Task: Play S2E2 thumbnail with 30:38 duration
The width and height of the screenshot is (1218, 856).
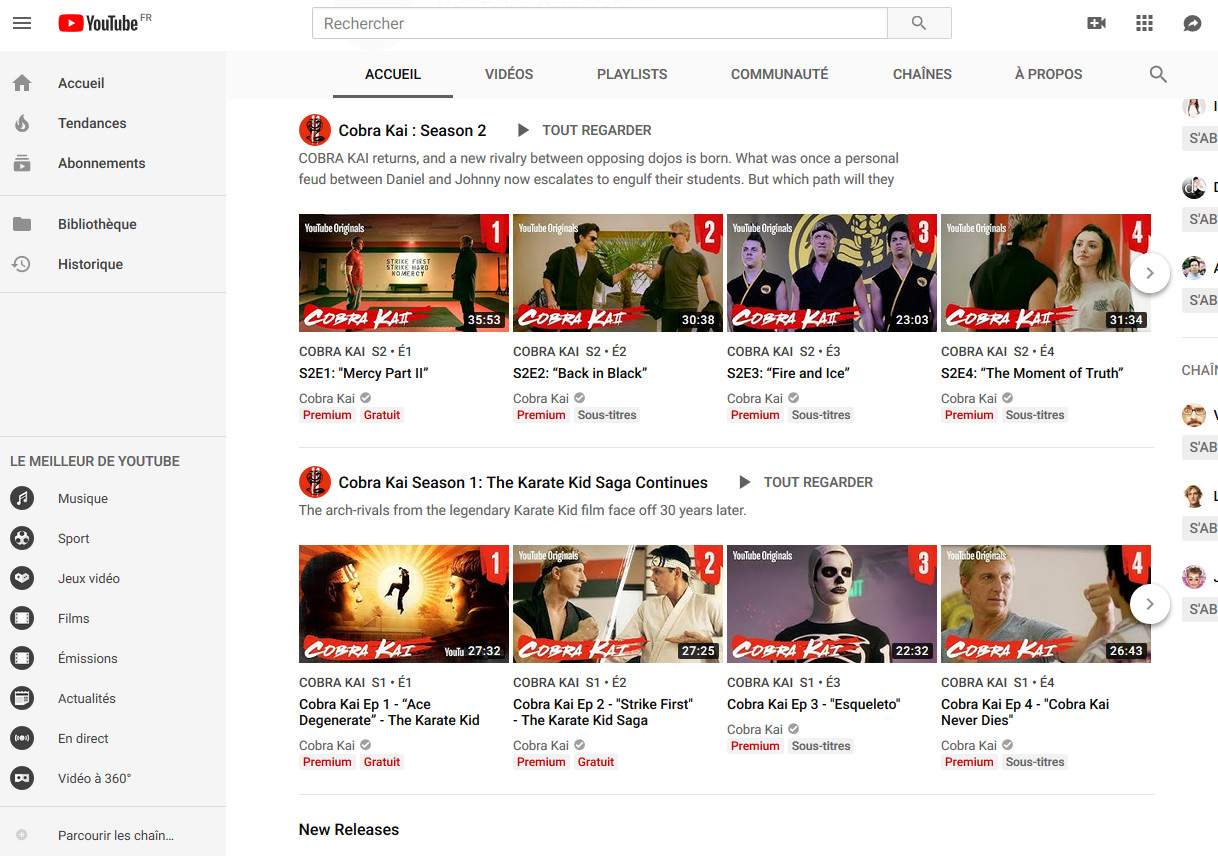Action: pyautogui.click(x=618, y=273)
